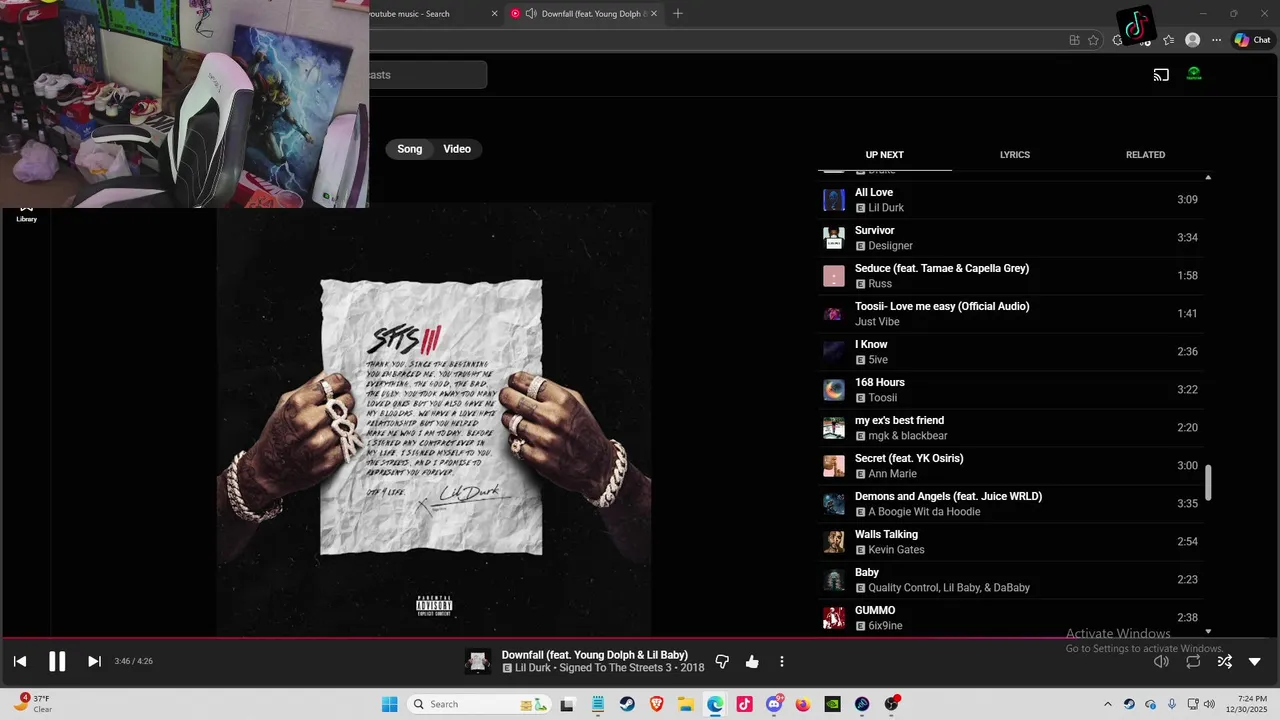Mute the Downfall tab via speaker icon
1280x720 pixels.
[x=531, y=14]
